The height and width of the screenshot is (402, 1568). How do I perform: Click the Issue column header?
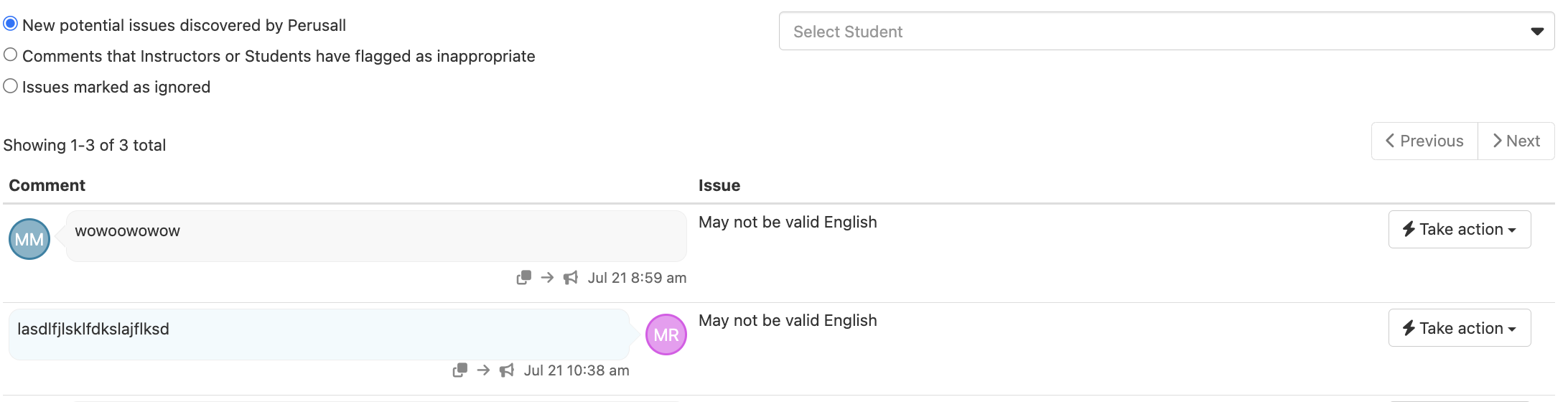tap(719, 185)
